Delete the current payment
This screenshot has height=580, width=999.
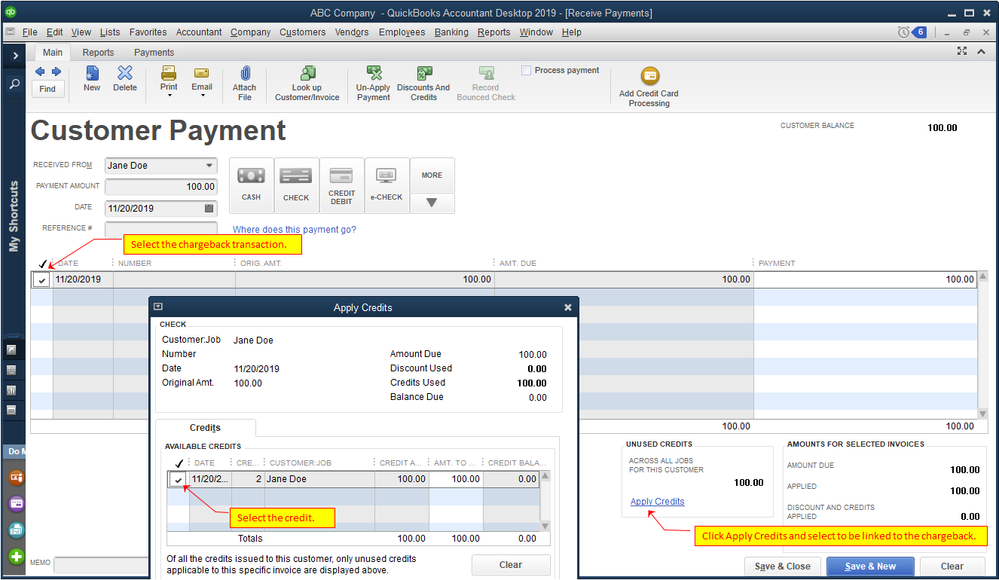pos(125,79)
